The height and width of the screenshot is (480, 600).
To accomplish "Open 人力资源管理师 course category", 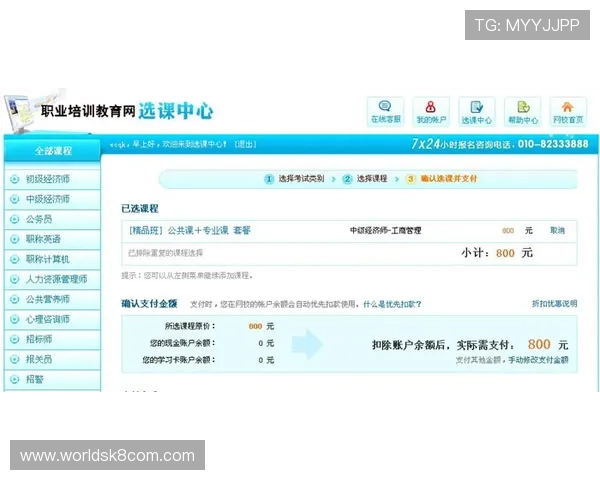I will [57, 279].
